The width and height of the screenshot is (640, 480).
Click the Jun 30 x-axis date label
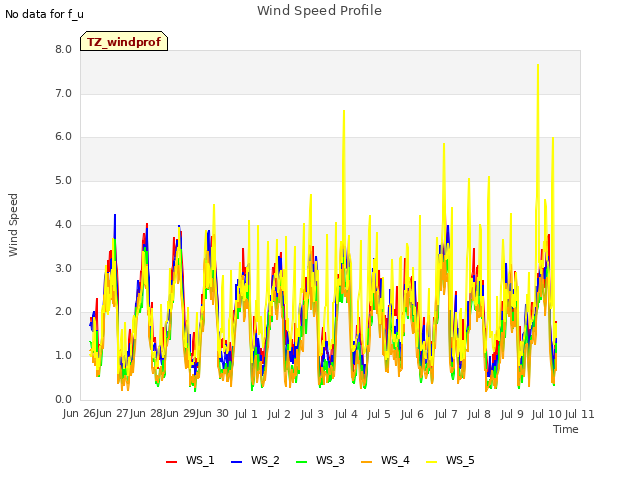pyautogui.click(x=212, y=413)
